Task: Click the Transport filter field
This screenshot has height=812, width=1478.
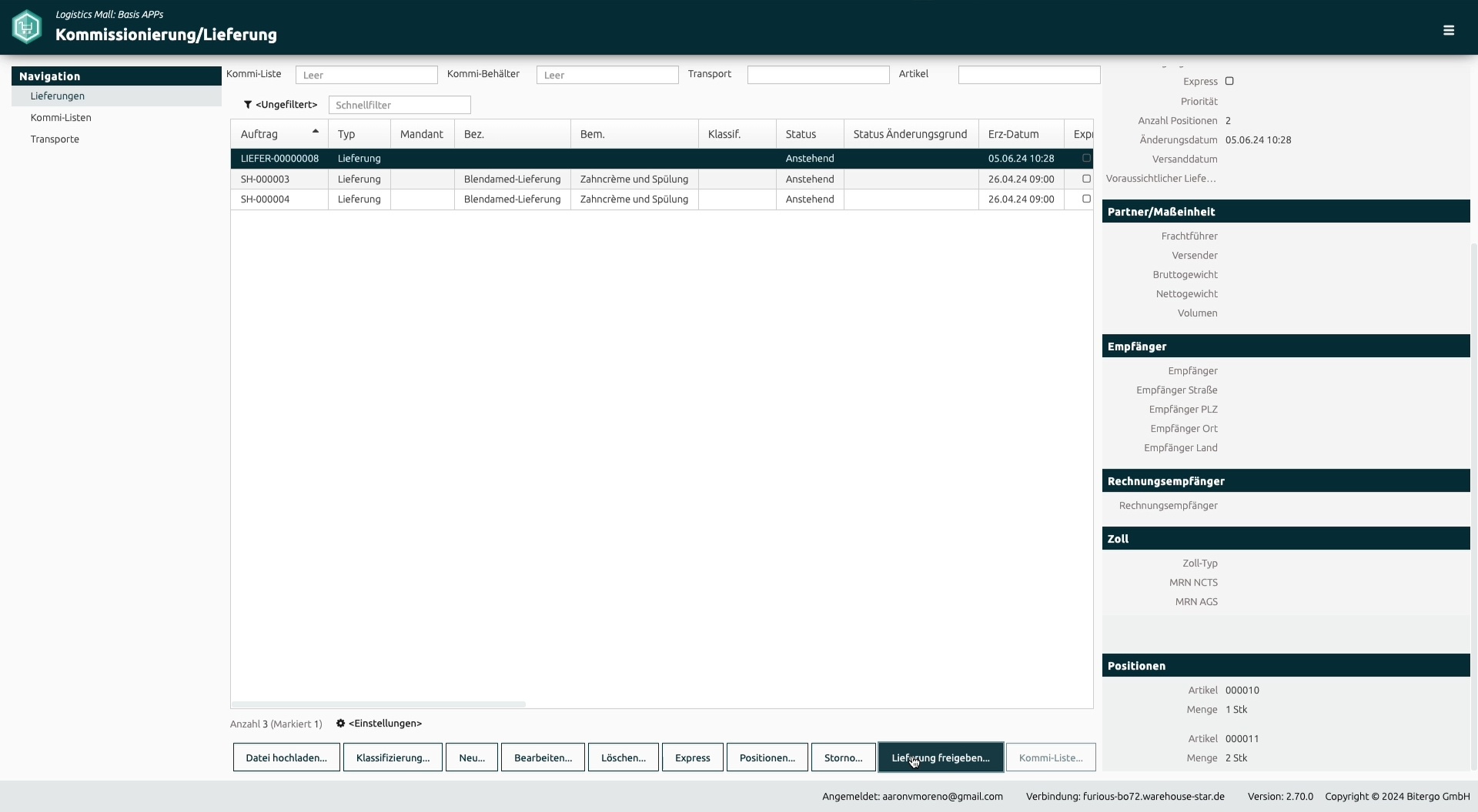Action: [x=818, y=75]
